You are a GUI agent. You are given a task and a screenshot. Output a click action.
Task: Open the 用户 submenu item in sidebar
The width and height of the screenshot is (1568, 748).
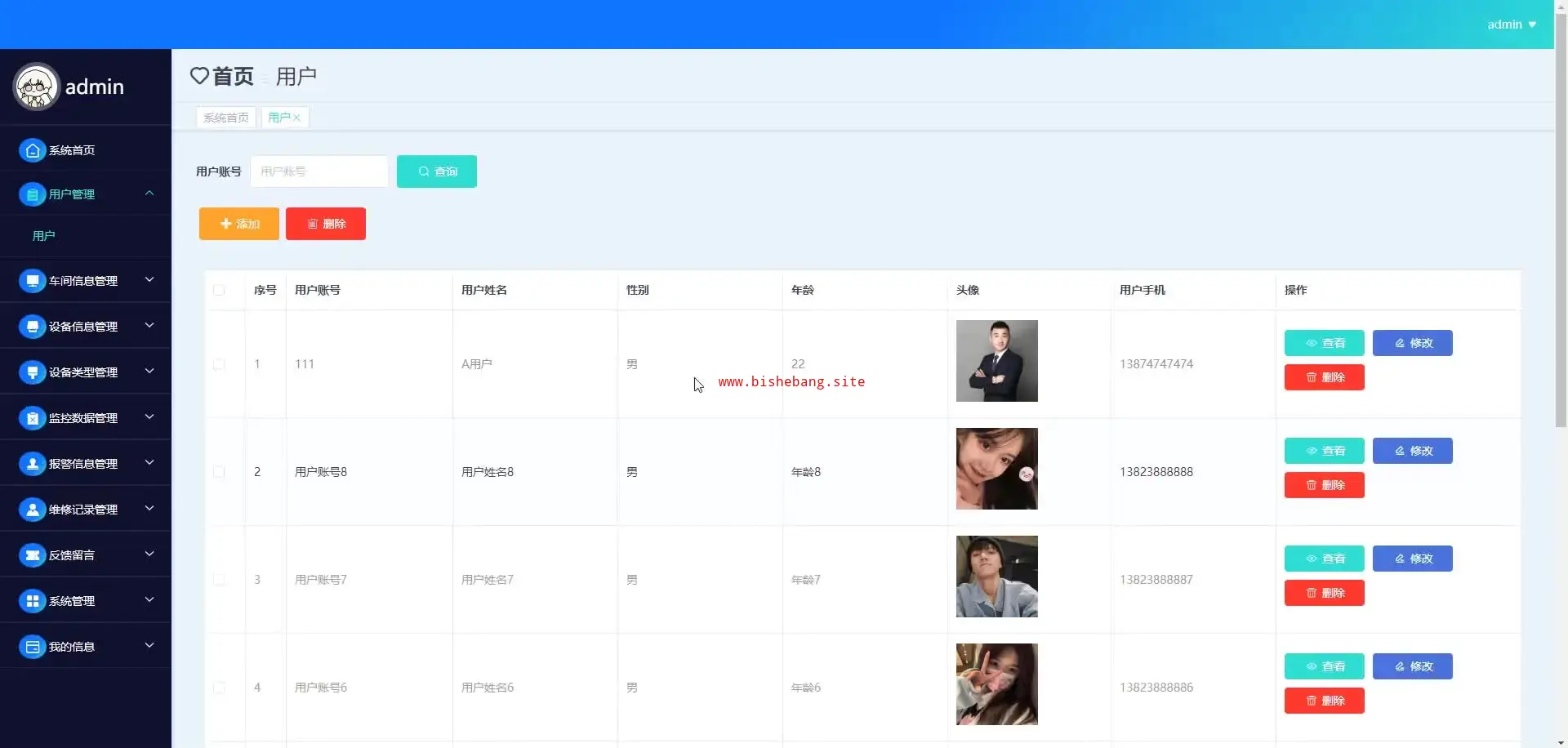44,236
